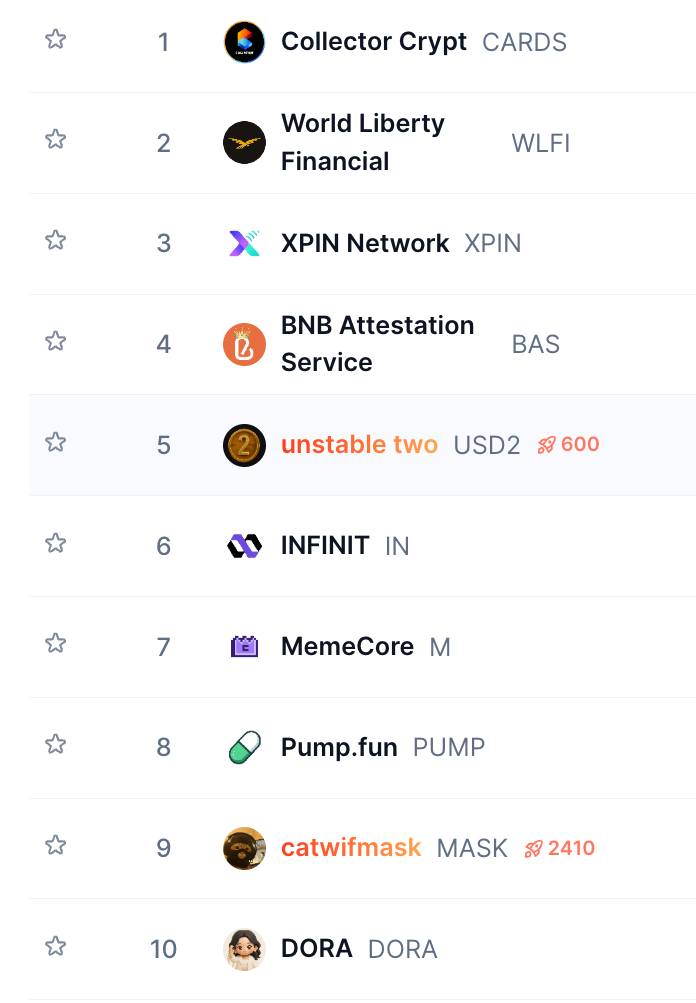
Task: Click the MemeCore purple logo icon
Action: click(244, 646)
